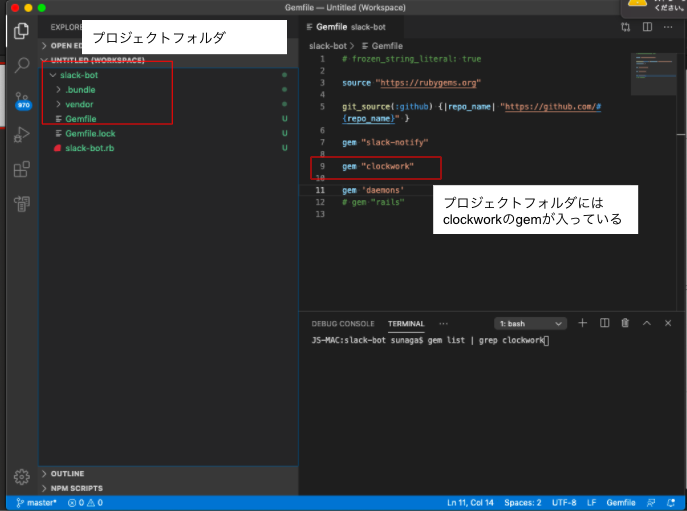Screen dimensions: 687x511
Task: Click the editor minimap
Action: pos(653,74)
